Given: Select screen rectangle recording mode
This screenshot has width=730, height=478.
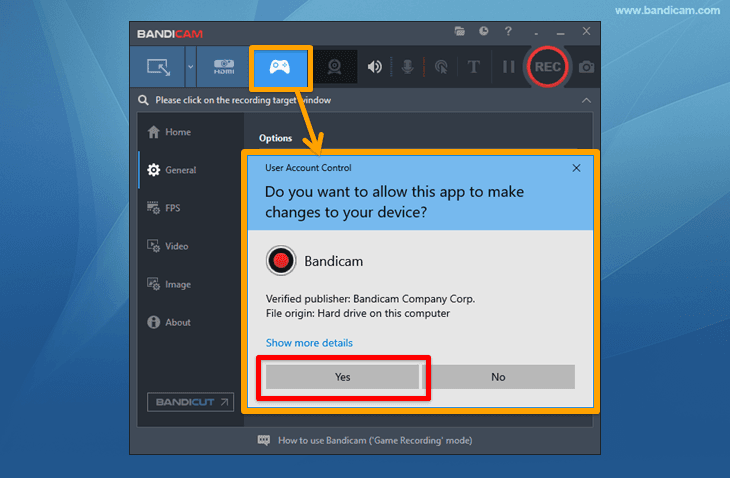Looking at the screenshot, I should (158, 67).
